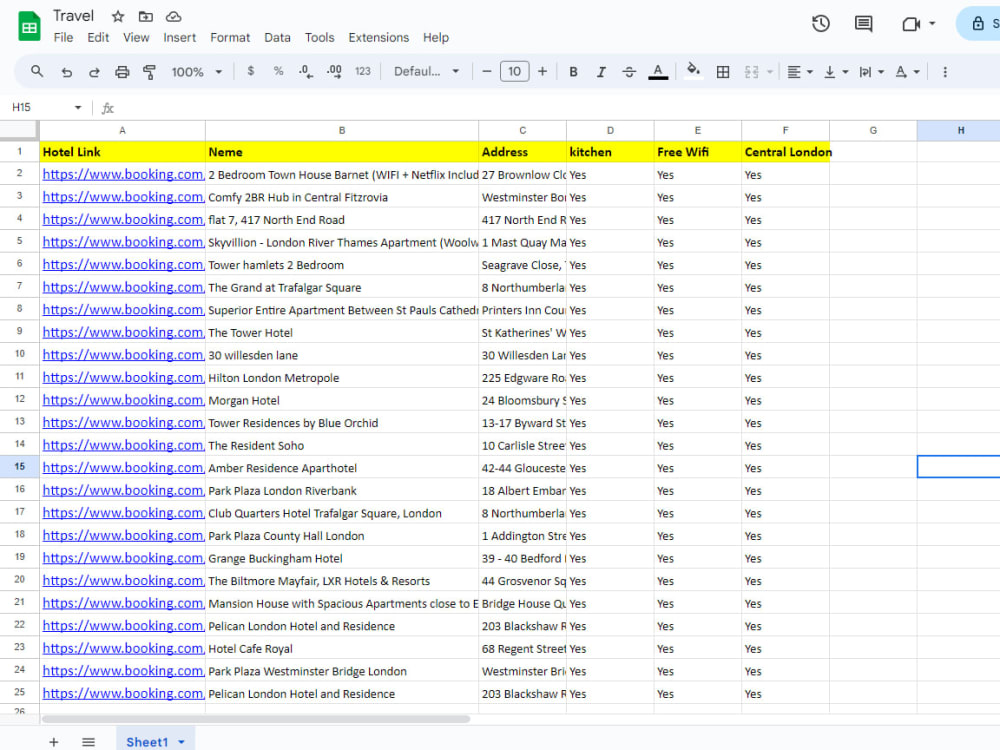
Task: Open the Google Sheets home icon
Action: pyautogui.click(x=29, y=26)
